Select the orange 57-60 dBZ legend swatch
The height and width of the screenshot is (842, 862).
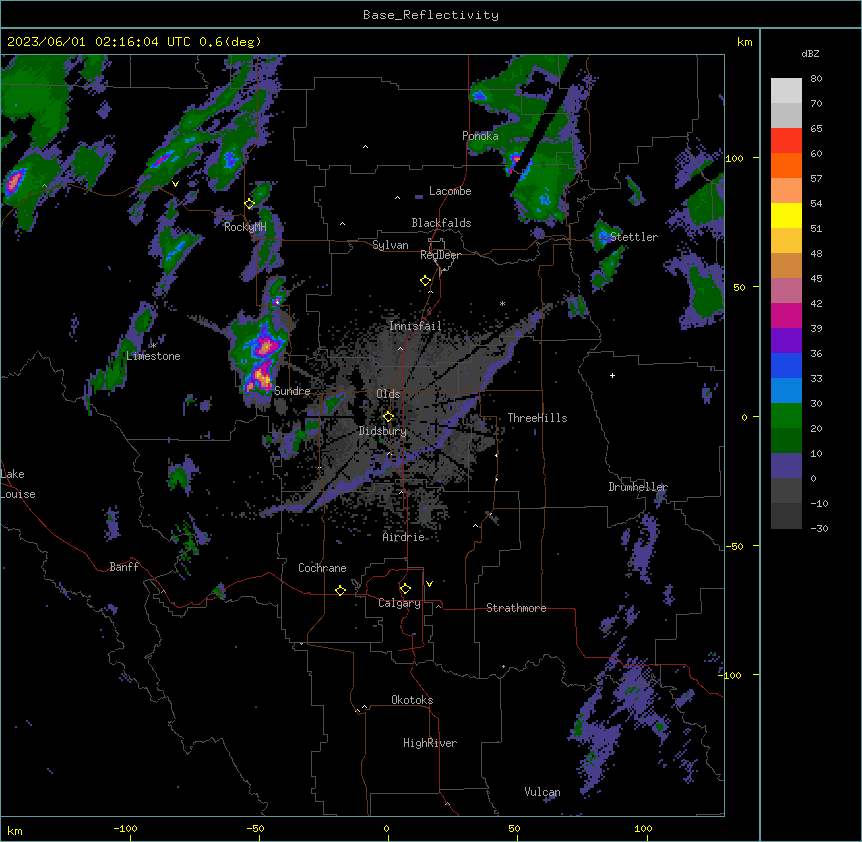[786, 165]
